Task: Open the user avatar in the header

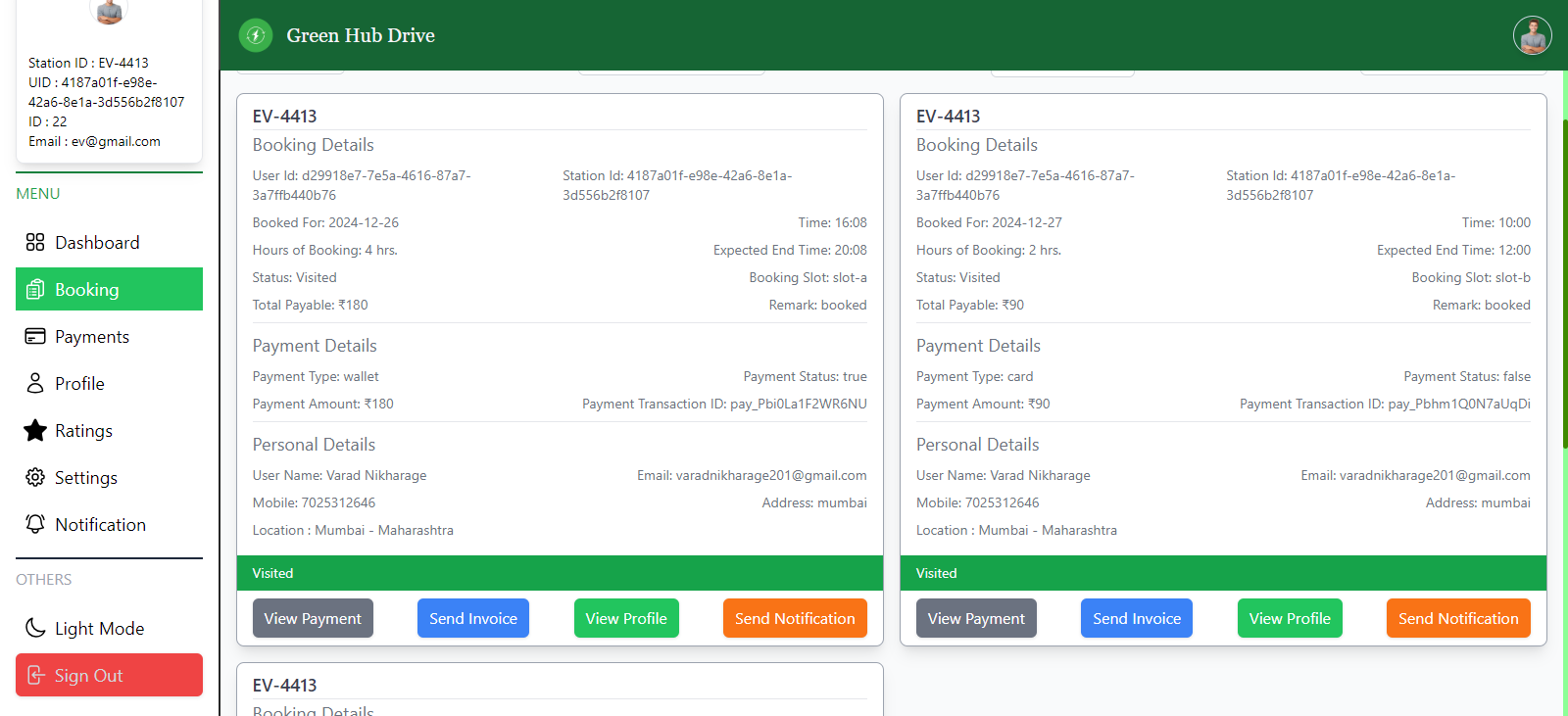Action: [1532, 35]
